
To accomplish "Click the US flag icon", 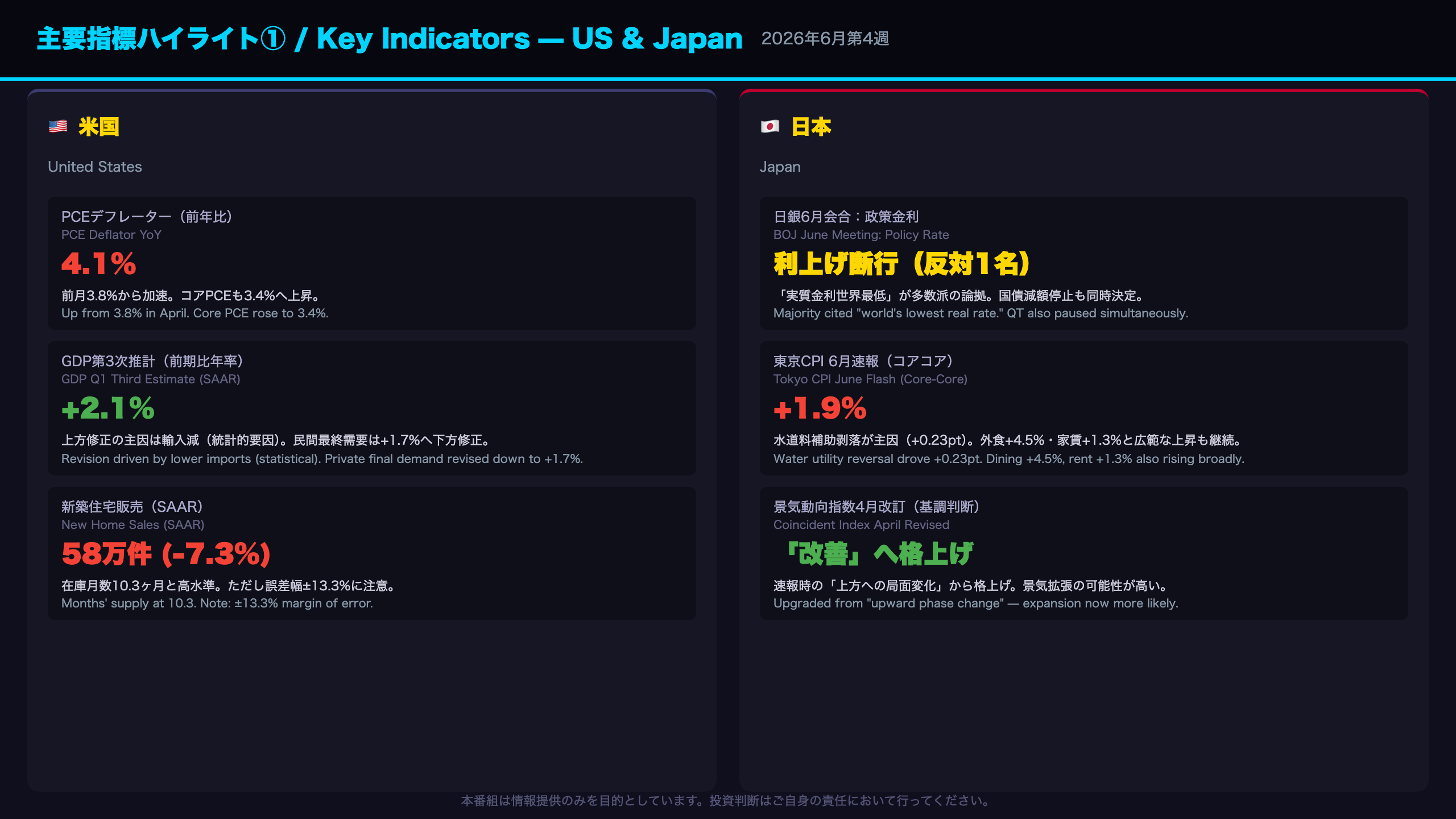I will (58, 126).
